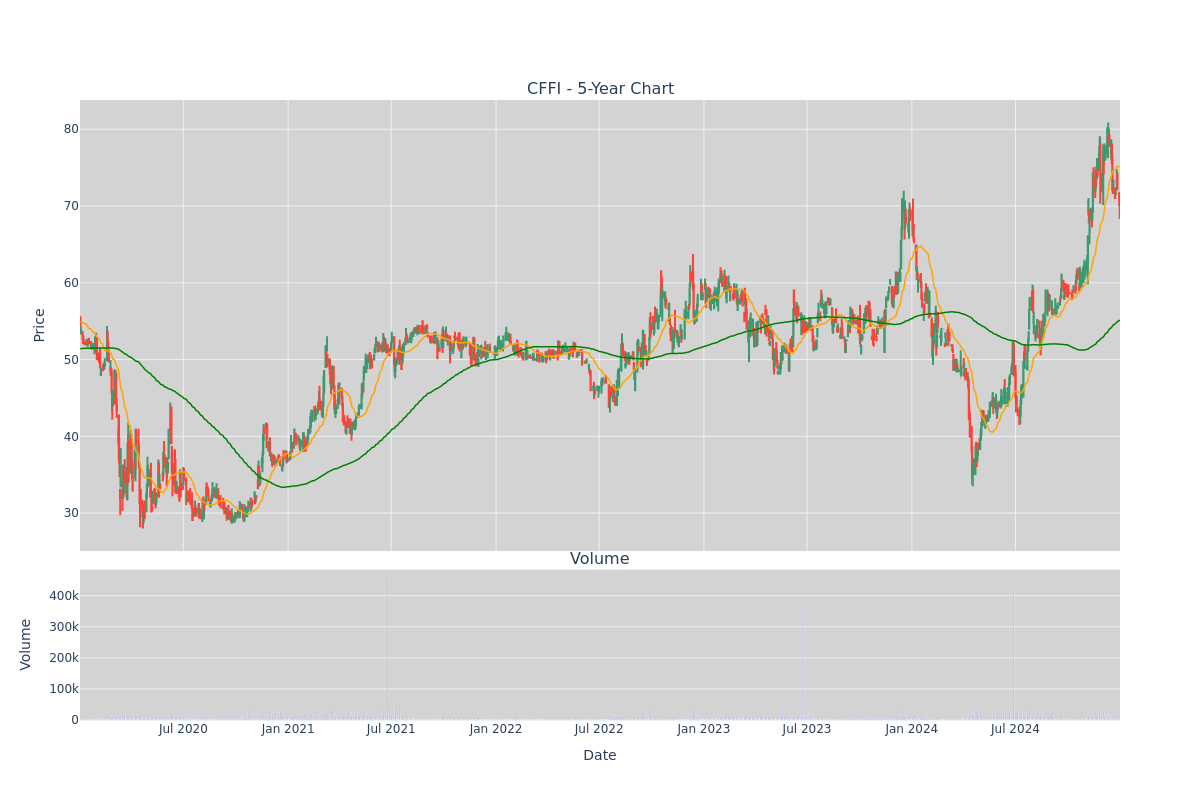Click the price tick label '40'

71,436
